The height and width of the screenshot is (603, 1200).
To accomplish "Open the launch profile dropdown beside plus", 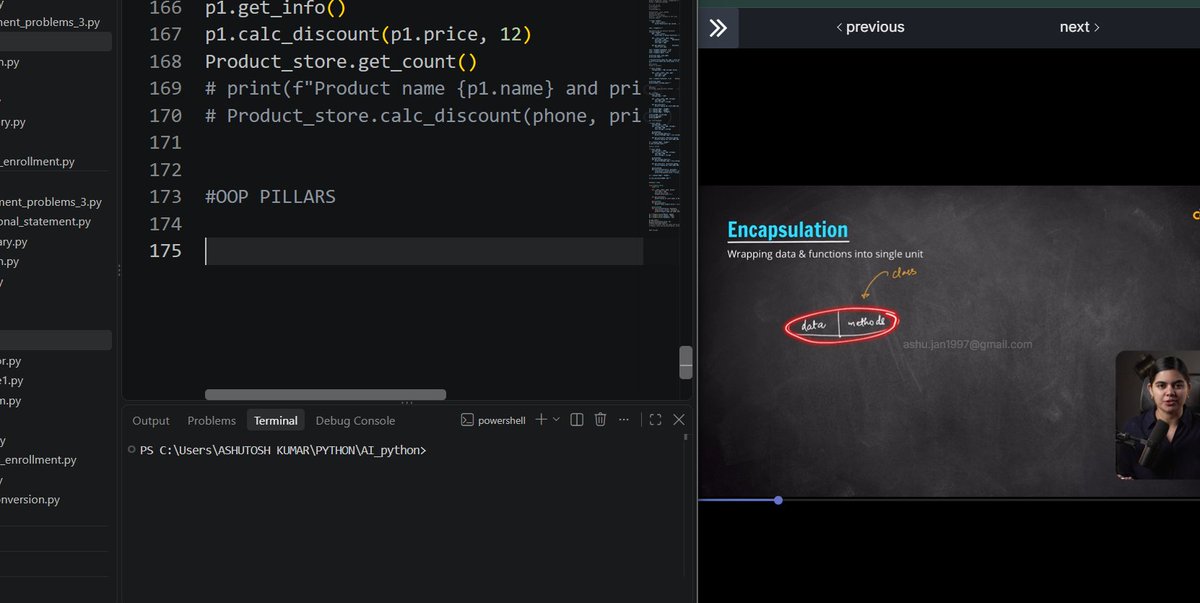I will [x=556, y=420].
